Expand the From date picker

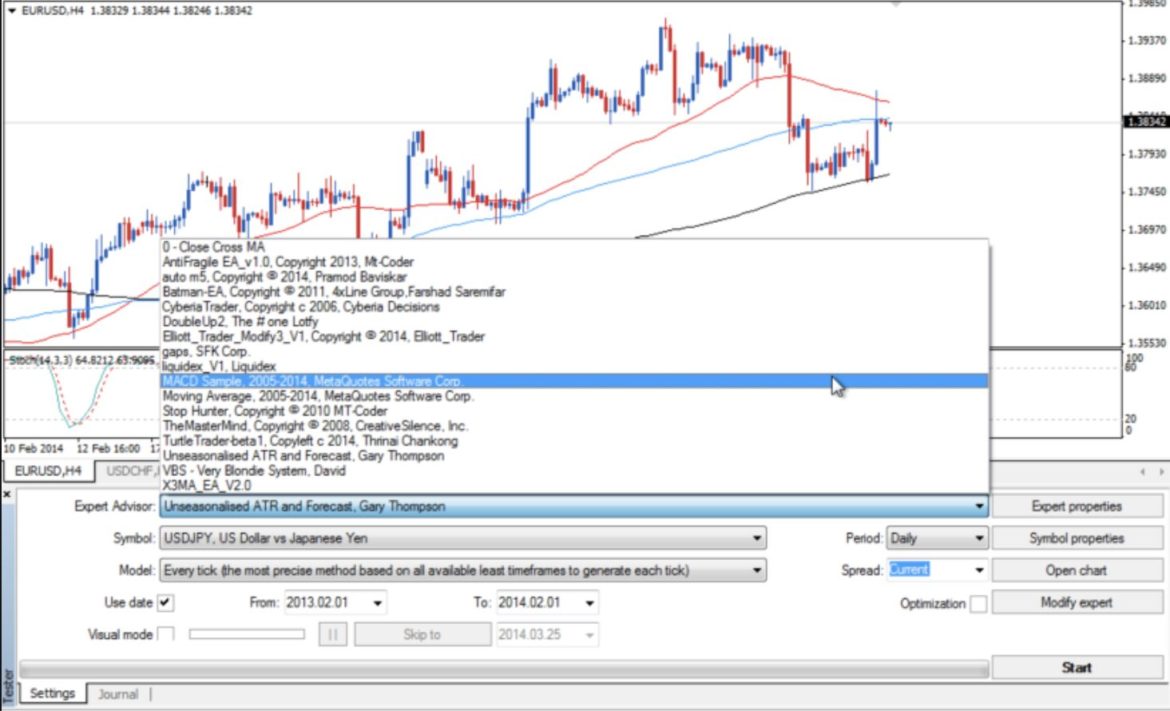click(x=377, y=602)
